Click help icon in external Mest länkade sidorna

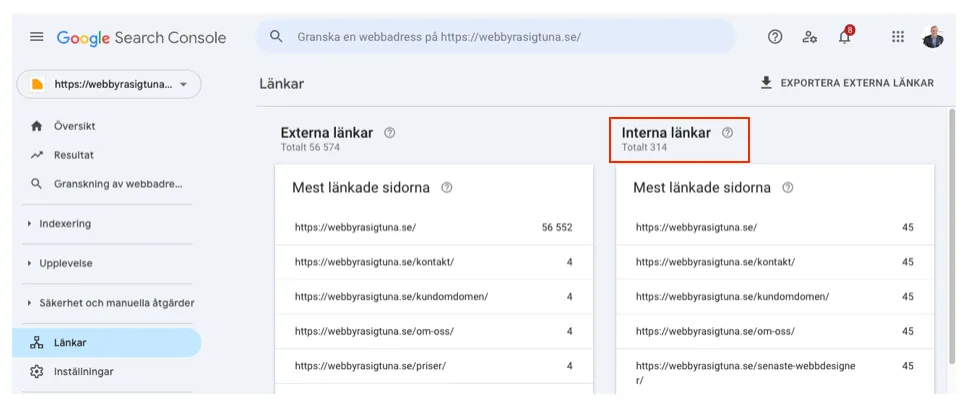[446, 188]
